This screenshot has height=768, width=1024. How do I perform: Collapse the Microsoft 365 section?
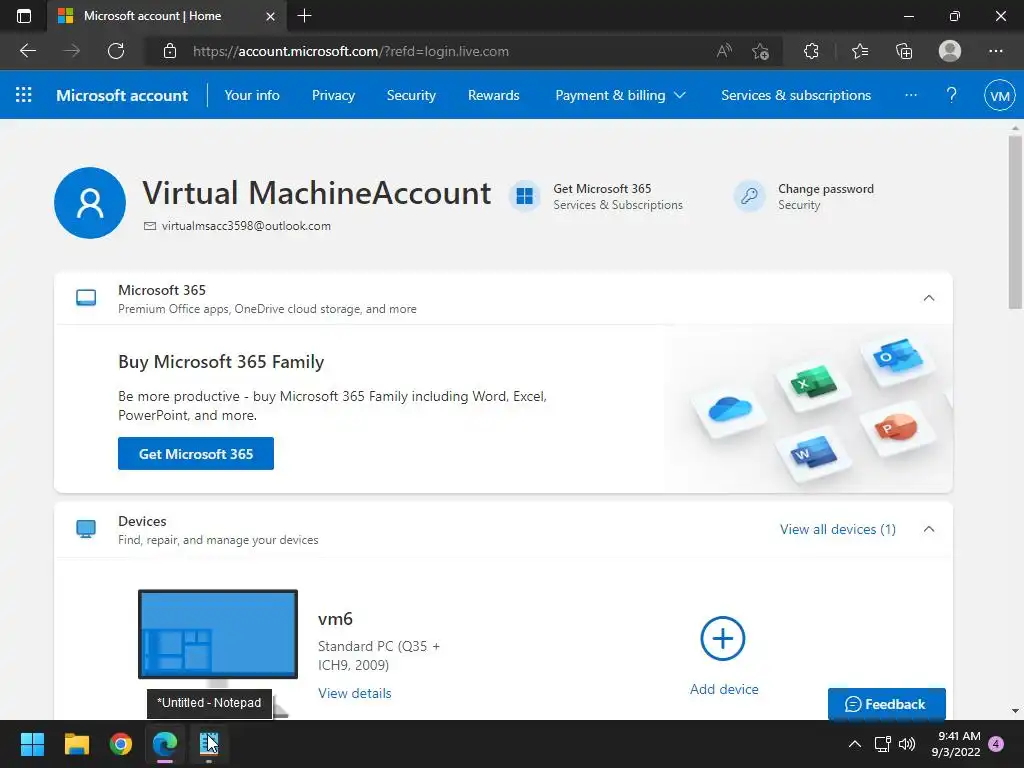coord(929,298)
